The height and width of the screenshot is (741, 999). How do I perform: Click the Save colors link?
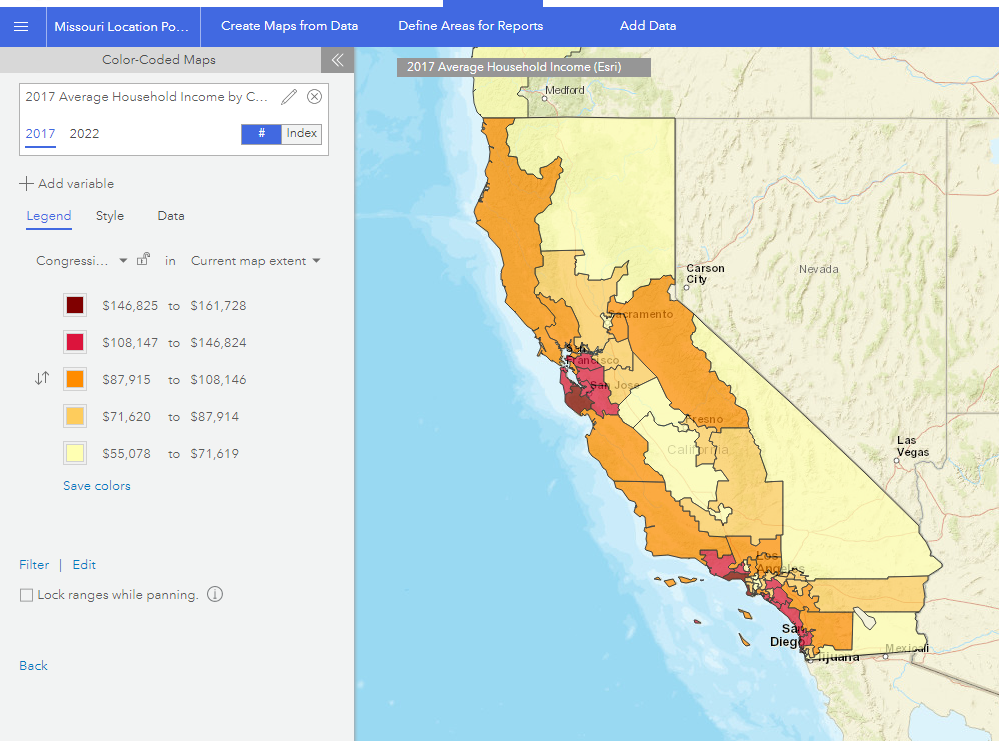tap(95, 485)
